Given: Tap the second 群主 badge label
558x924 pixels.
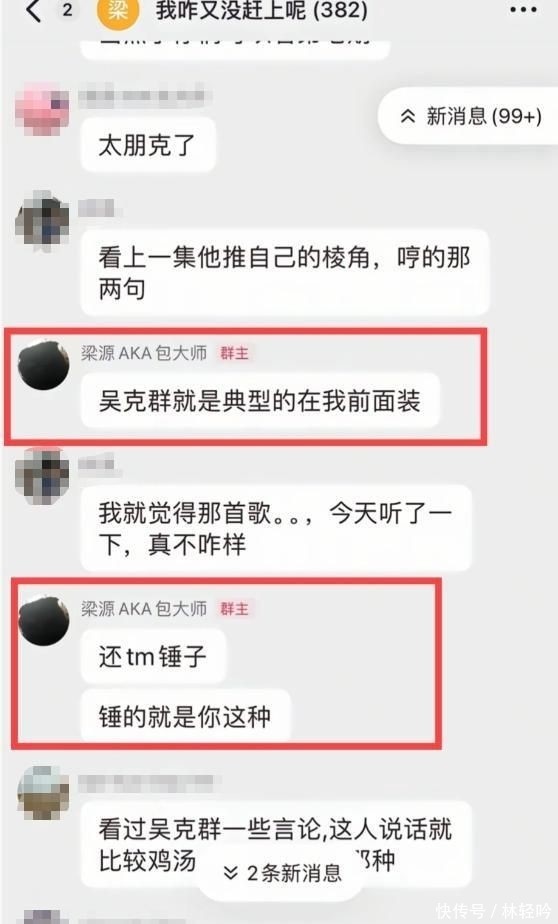Looking at the screenshot, I should (235, 609).
